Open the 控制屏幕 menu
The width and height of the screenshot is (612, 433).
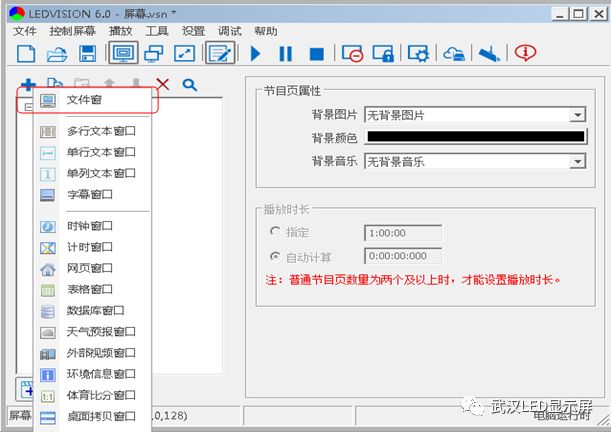[72, 31]
